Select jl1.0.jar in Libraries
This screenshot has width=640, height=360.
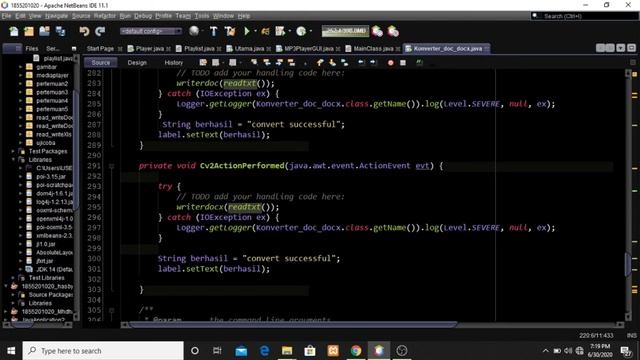point(46,244)
